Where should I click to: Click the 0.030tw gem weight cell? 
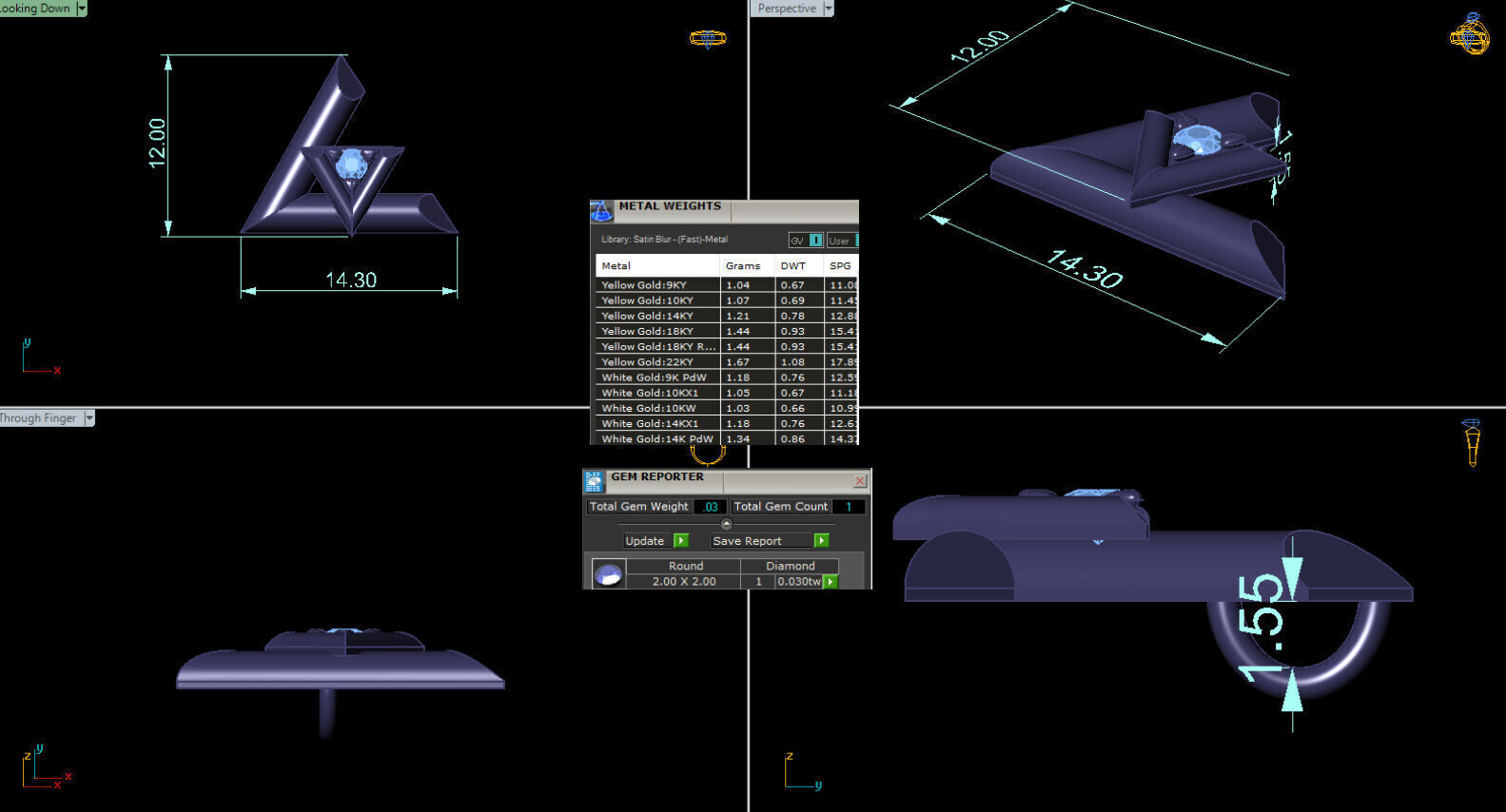pyautogui.click(x=799, y=581)
